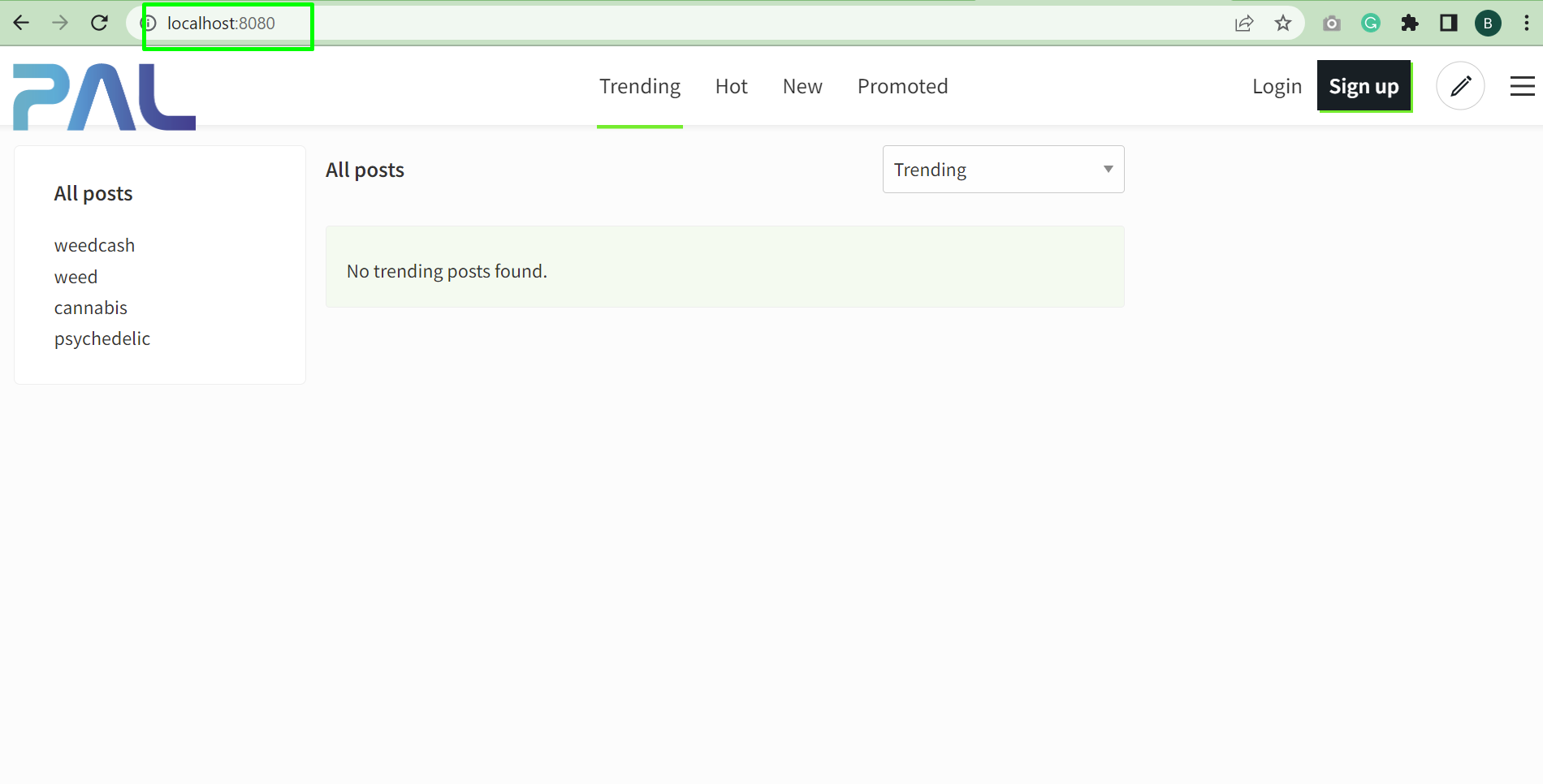This screenshot has height=784, width=1543.
Task: Switch to the Hot tab
Action: coord(732,87)
